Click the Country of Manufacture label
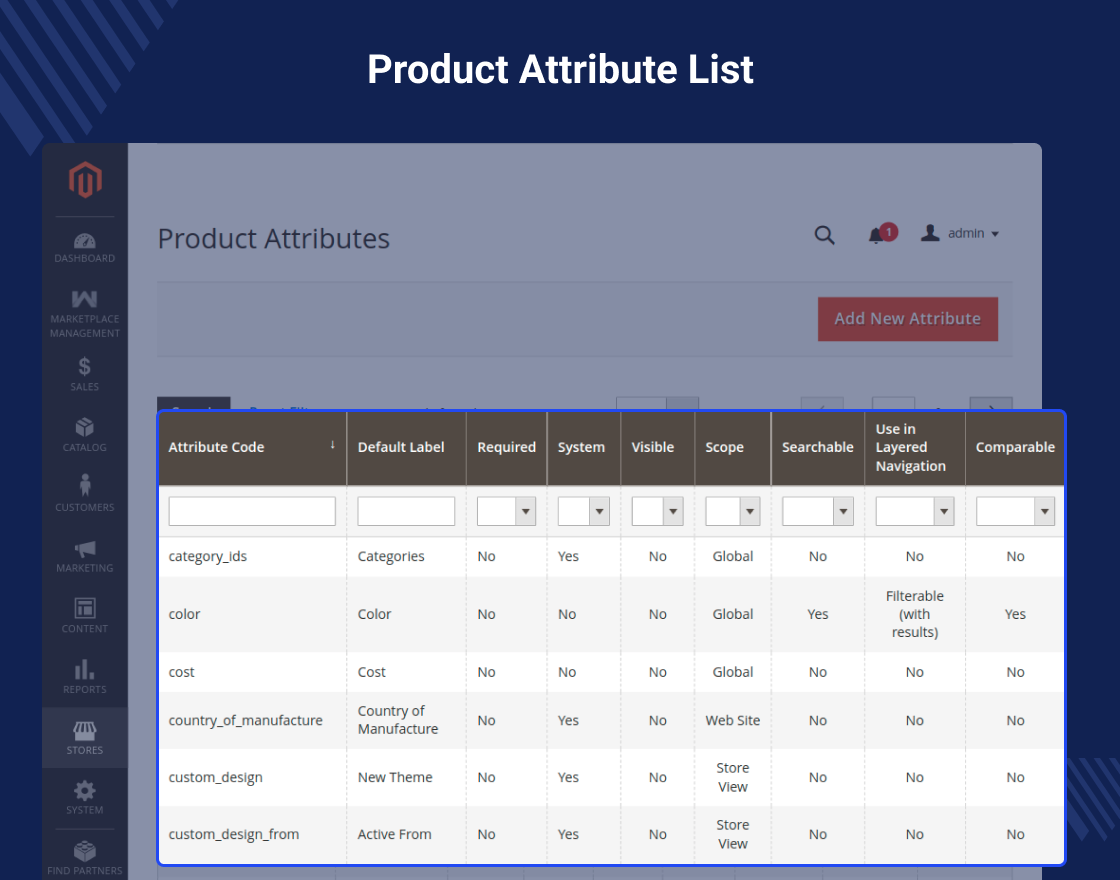This screenshot has width=1120, height=880. [398, 720]
